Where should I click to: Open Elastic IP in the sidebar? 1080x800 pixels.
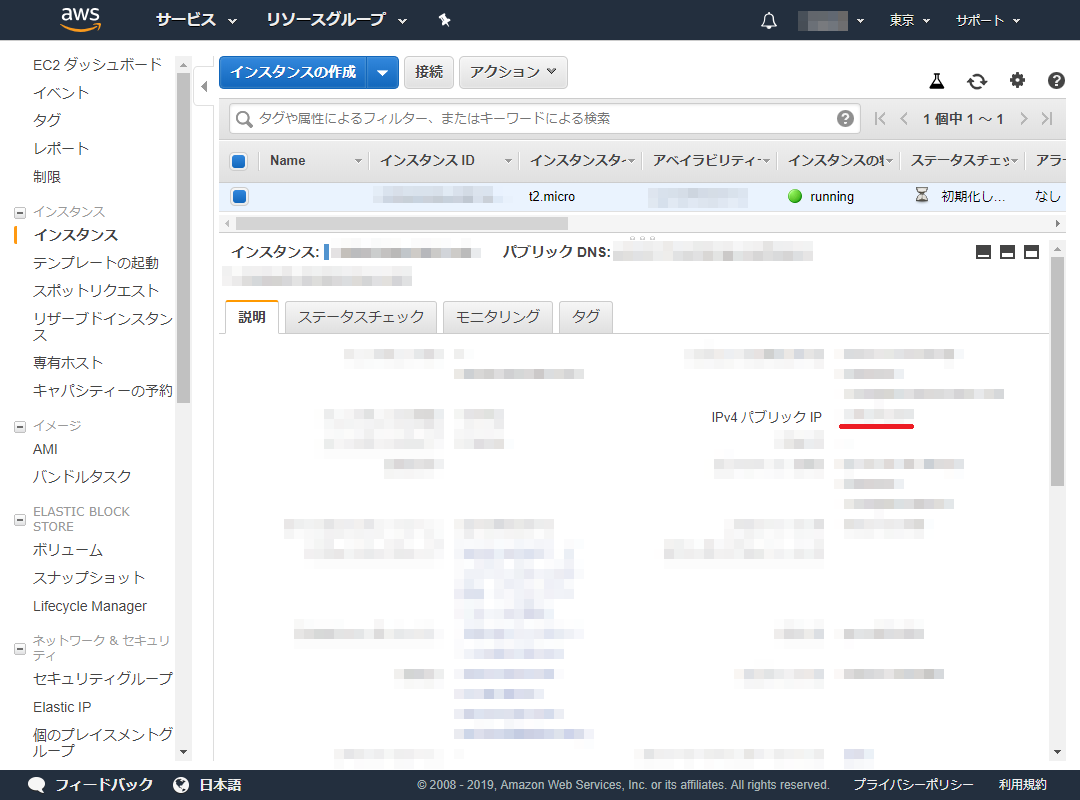(62, 707)
